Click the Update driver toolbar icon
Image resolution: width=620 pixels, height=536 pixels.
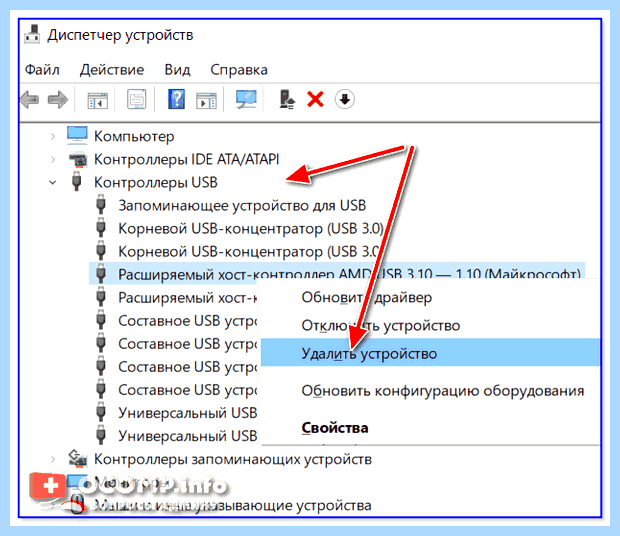pyautogui.click(x=287, y=99)
